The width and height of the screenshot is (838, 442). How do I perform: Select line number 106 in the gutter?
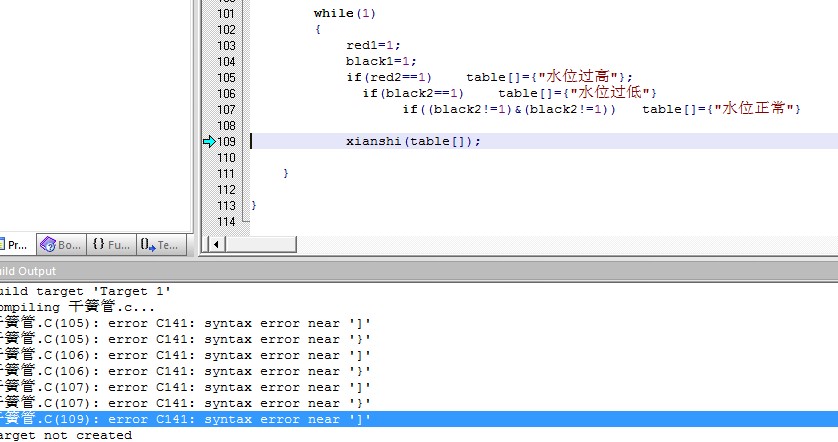coord(226,94)
